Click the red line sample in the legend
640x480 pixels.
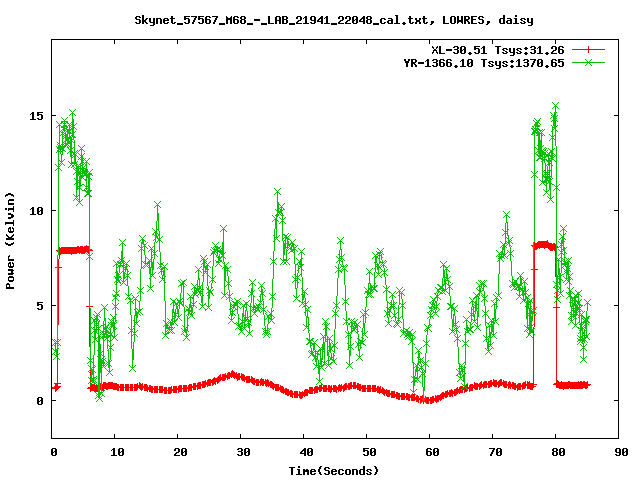[588, 50]
